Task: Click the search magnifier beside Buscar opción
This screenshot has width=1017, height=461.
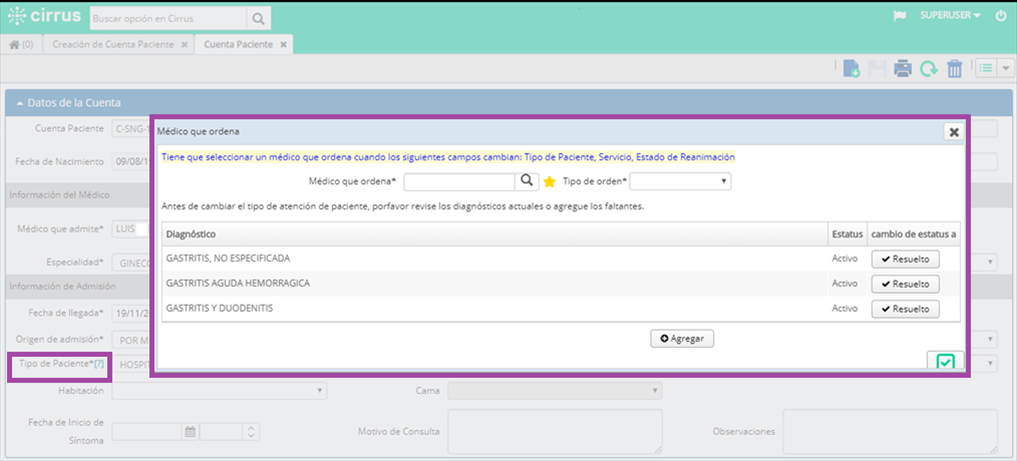Action: pyautogui.click(x=258, y=19)
